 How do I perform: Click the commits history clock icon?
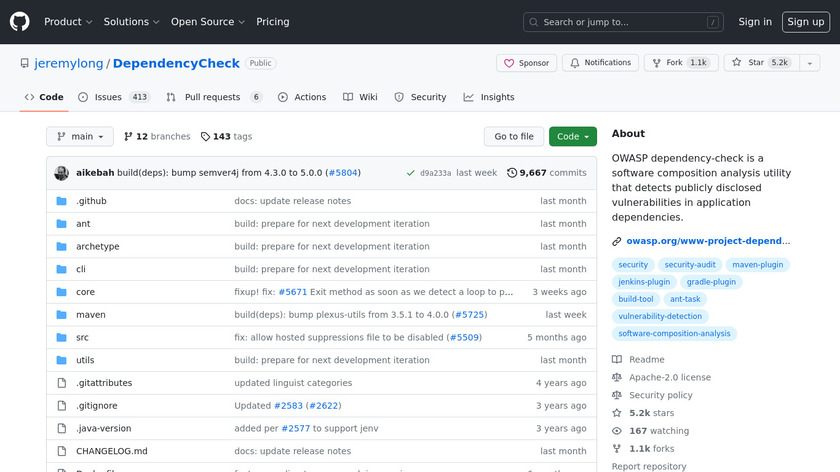point(512,173)
